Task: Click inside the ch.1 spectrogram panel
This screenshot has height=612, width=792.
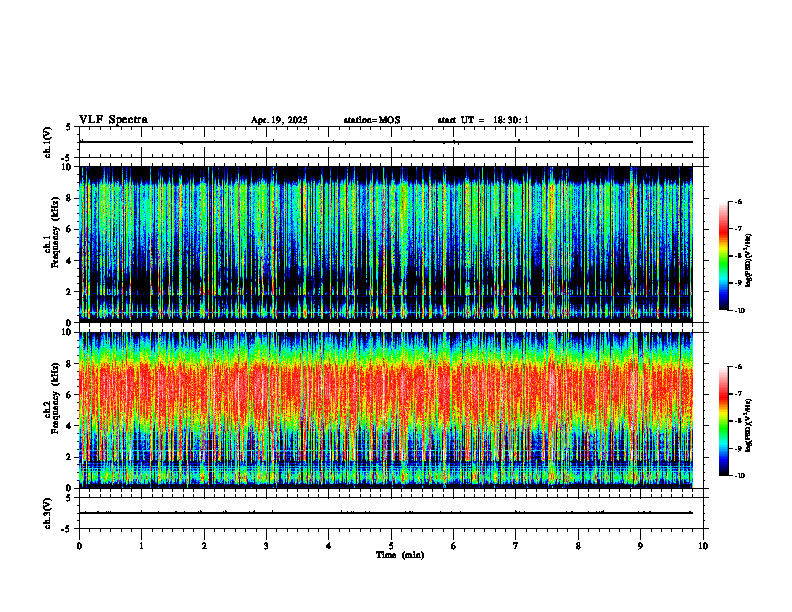Action: pyautogui.click(x=386, y=244)
